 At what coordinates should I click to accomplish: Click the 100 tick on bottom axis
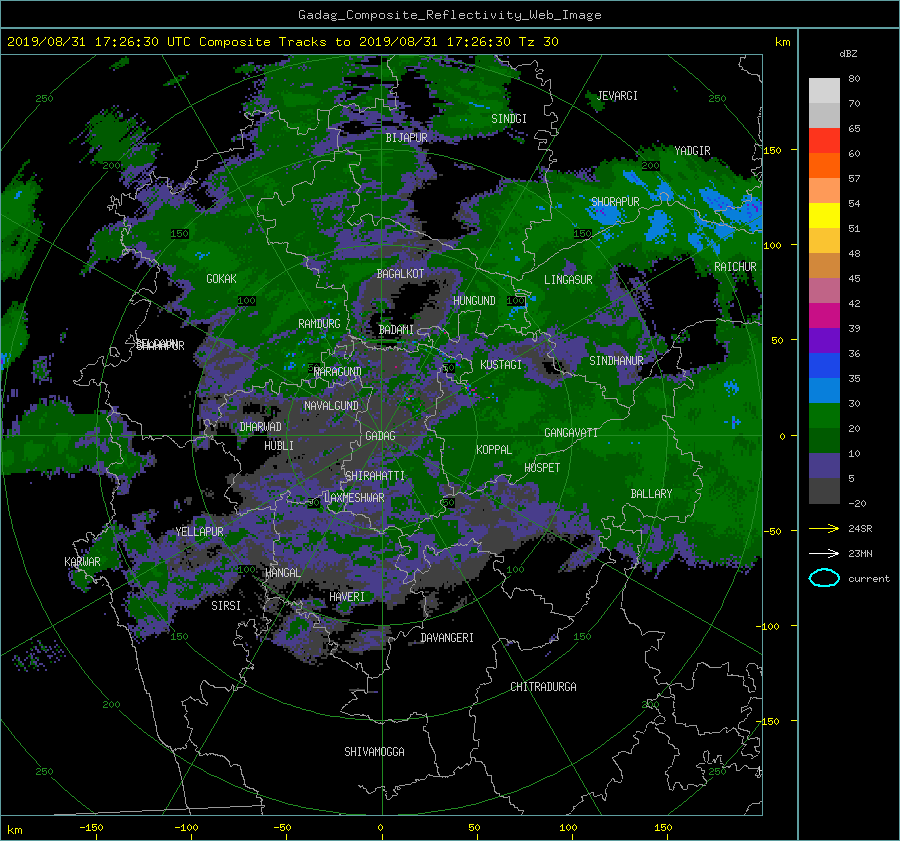568,828
